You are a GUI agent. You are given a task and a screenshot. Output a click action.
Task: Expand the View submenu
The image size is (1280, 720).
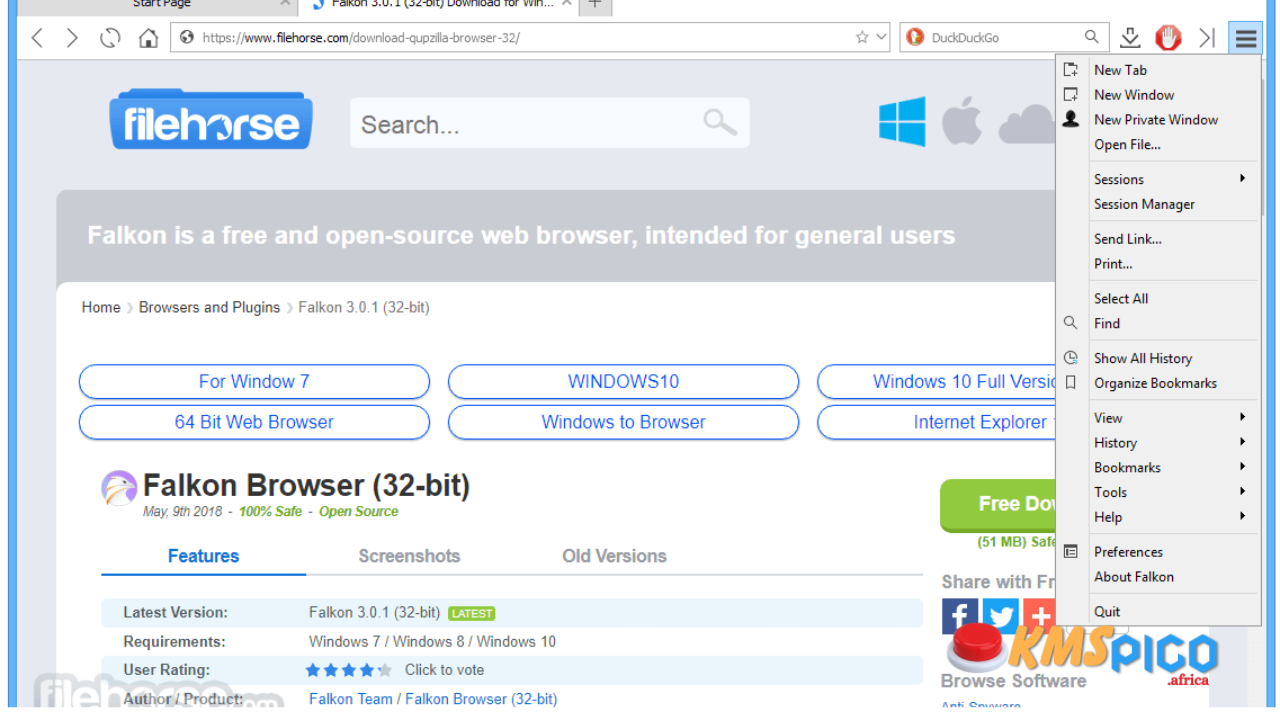tap(1158, 418)
